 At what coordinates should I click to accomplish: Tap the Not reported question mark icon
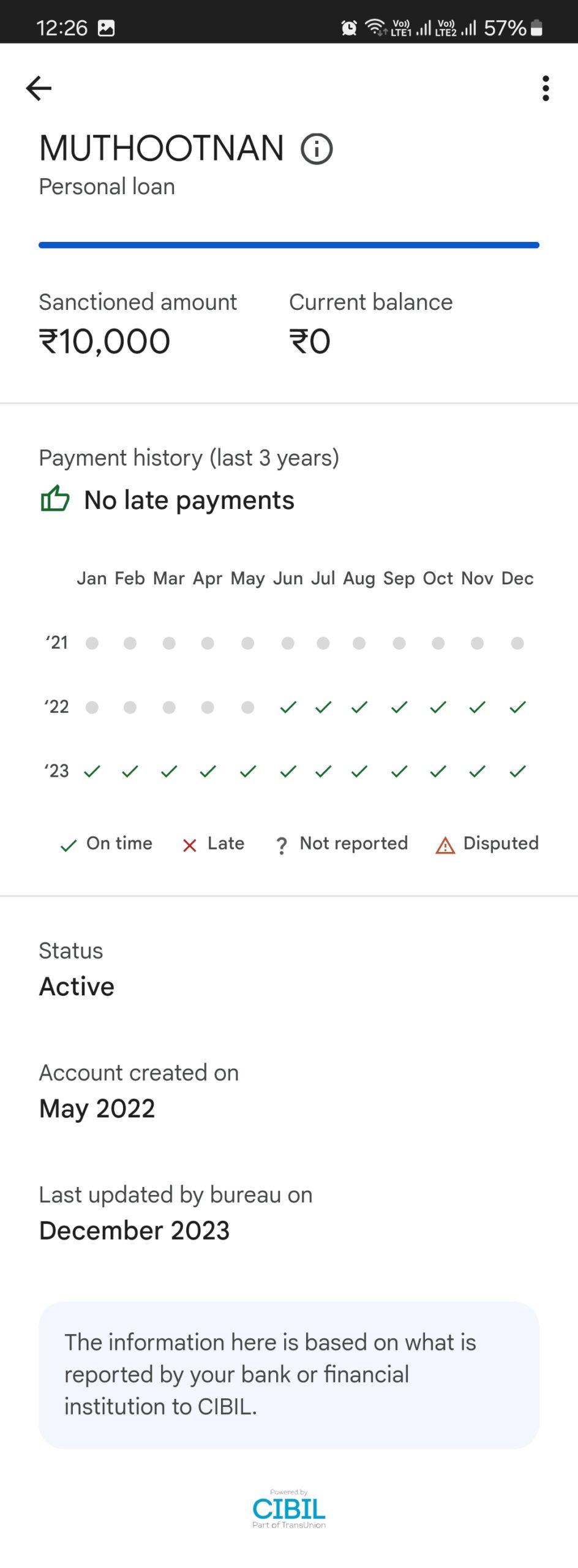[x=282, y=845]
